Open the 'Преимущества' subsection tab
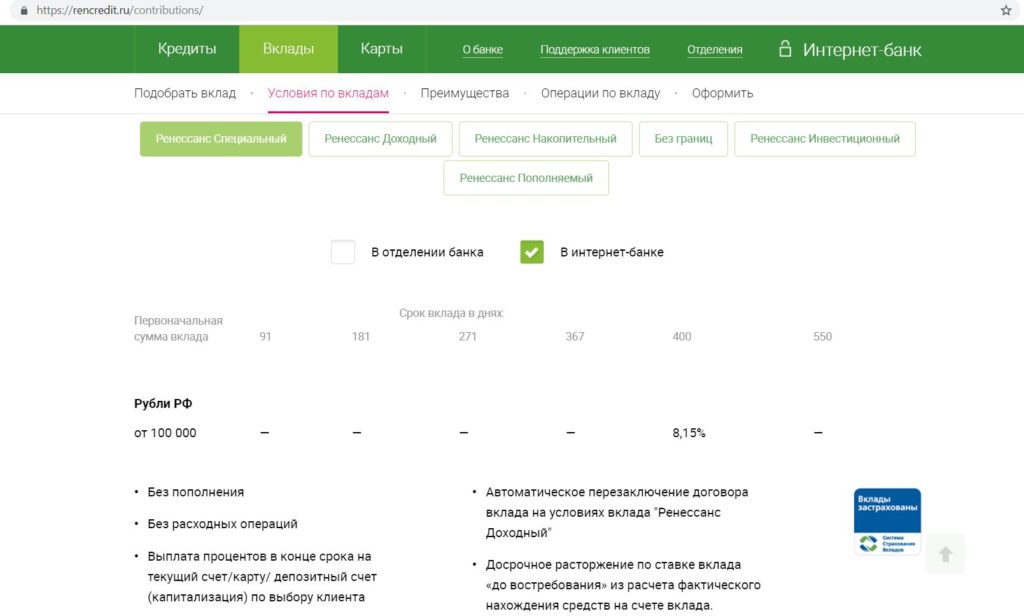 point(464,93)
